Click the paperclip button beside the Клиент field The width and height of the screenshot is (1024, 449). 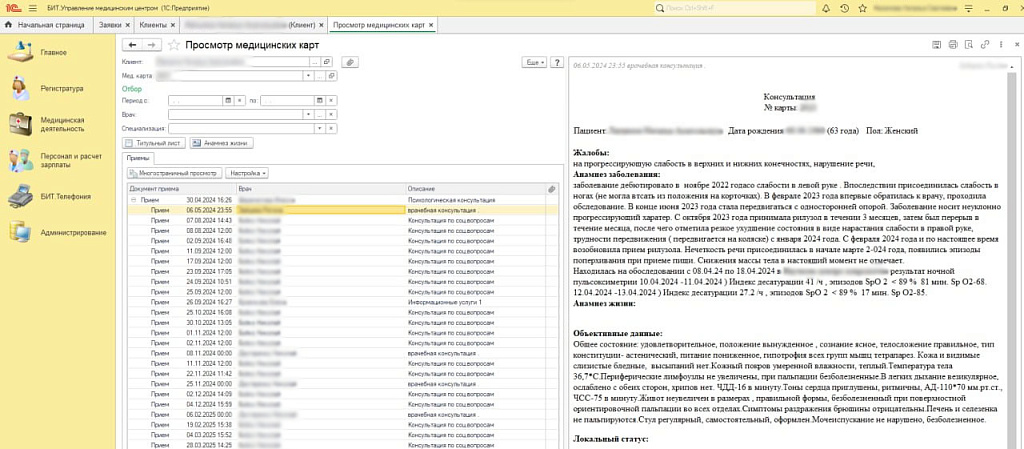point(351,61)
